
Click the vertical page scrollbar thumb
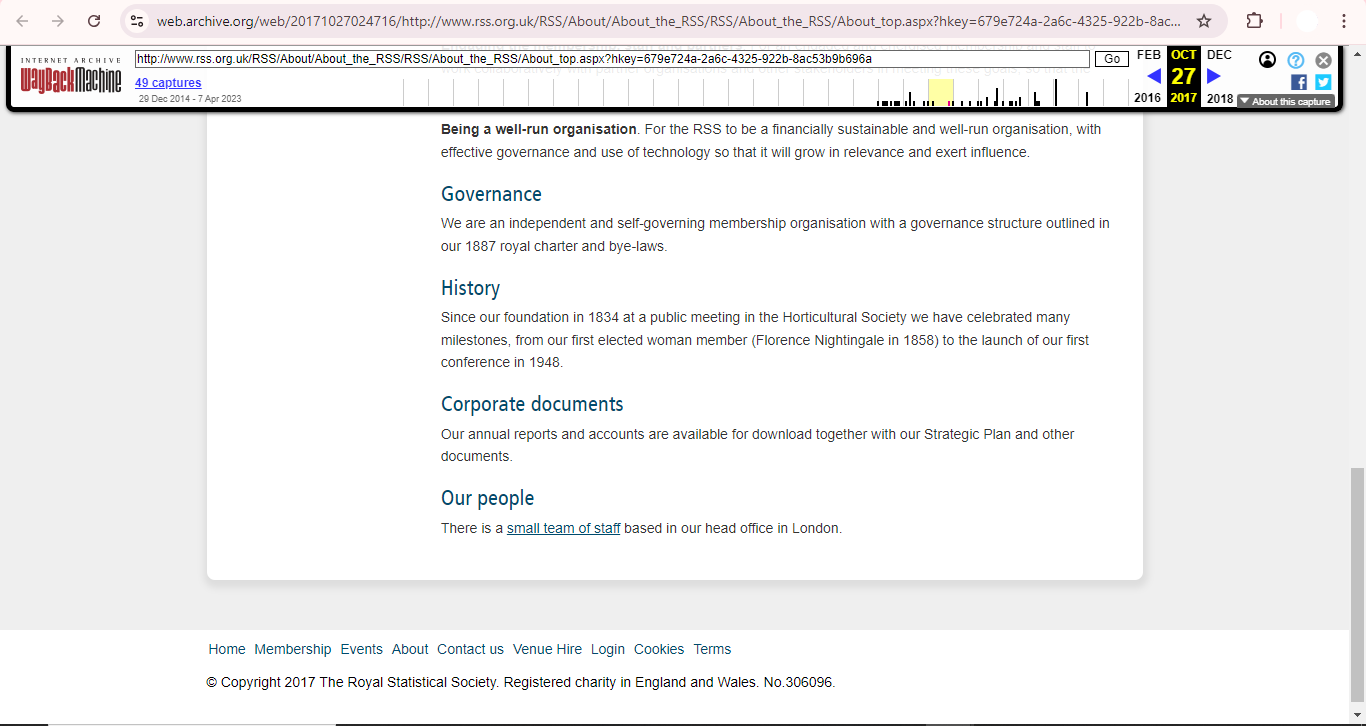click(x=1357, y=584)
